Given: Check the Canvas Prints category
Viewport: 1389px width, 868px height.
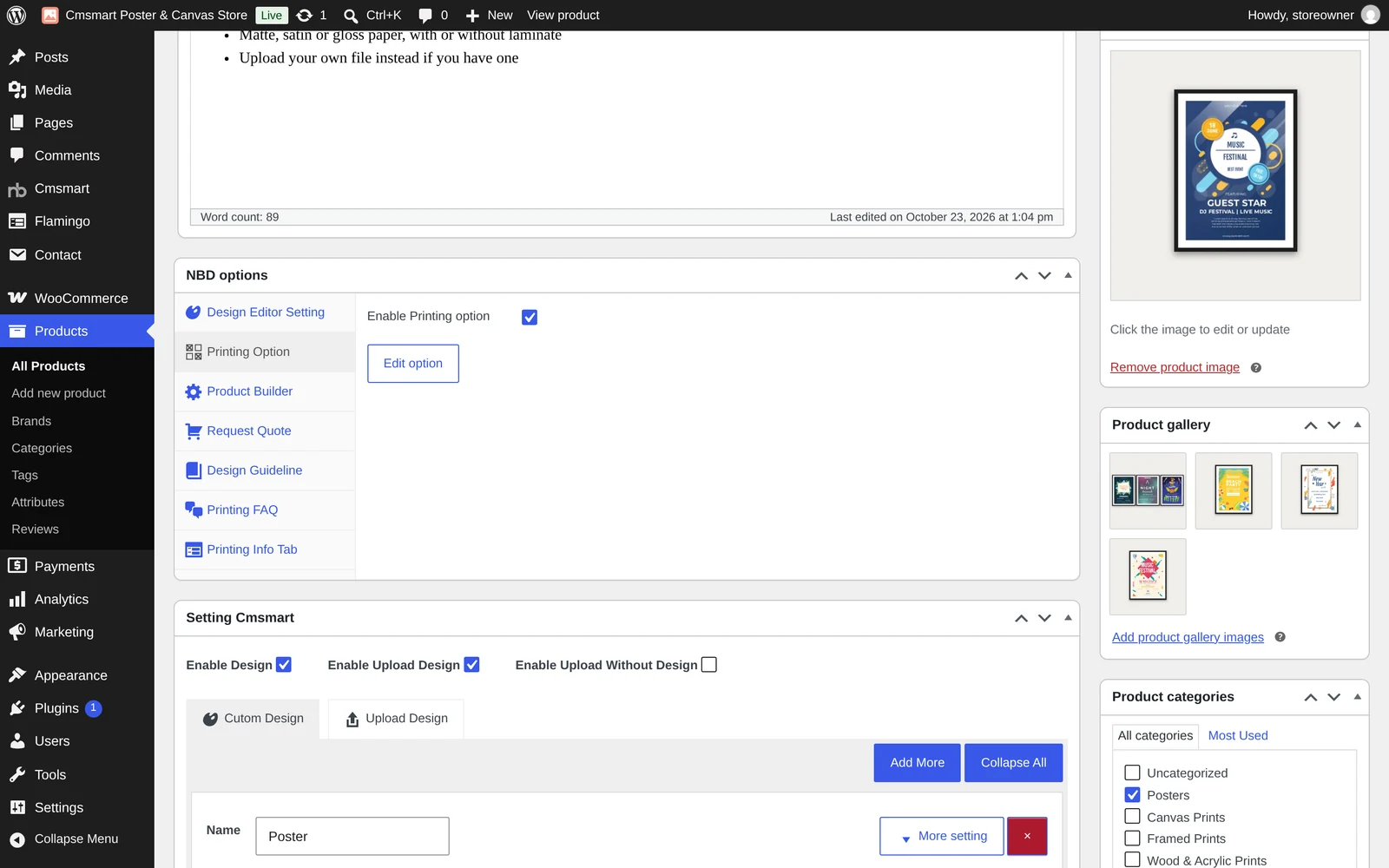Looking at the screenshot, I should [1132, 817].
